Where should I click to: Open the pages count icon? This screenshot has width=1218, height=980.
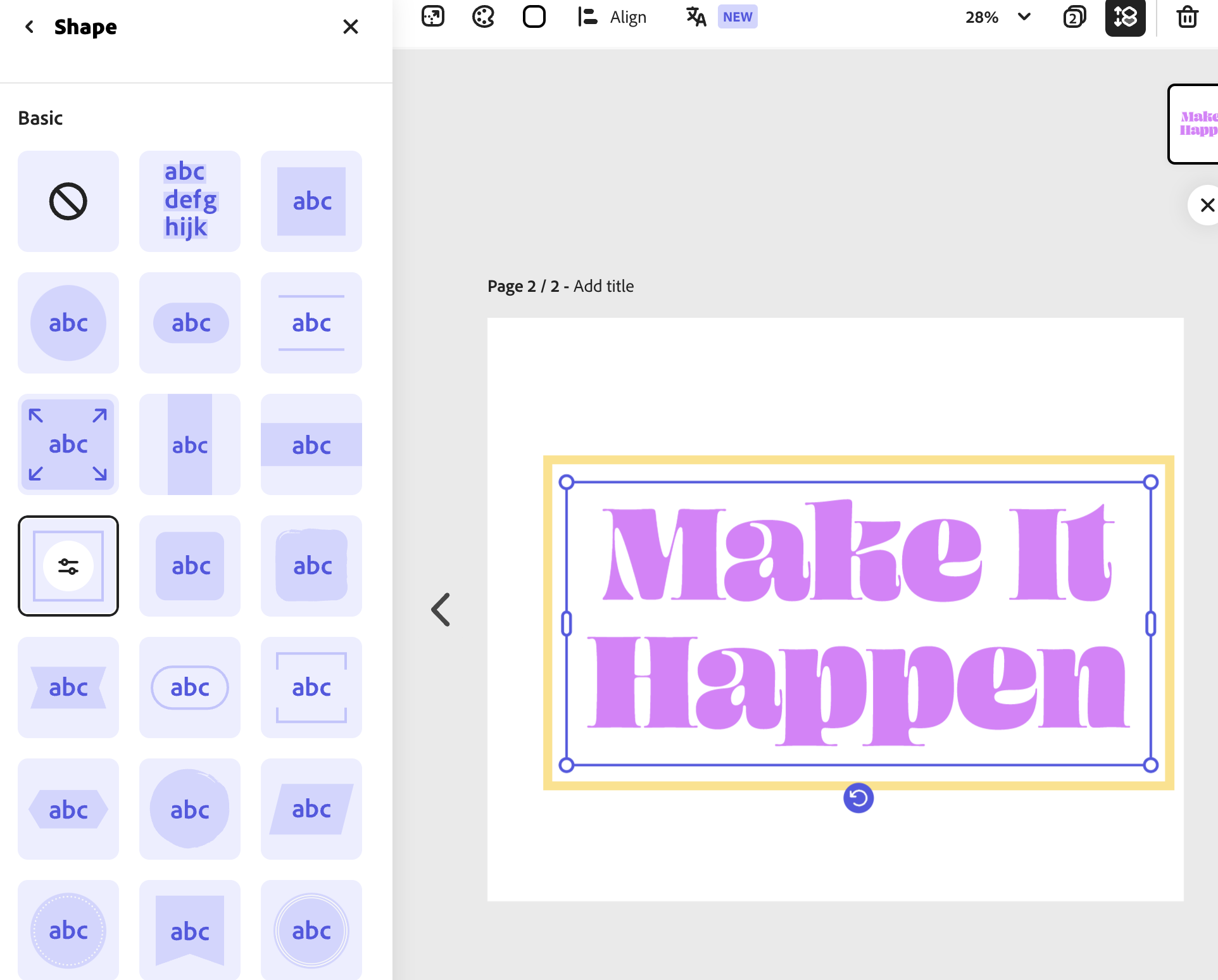[1074, 17]
